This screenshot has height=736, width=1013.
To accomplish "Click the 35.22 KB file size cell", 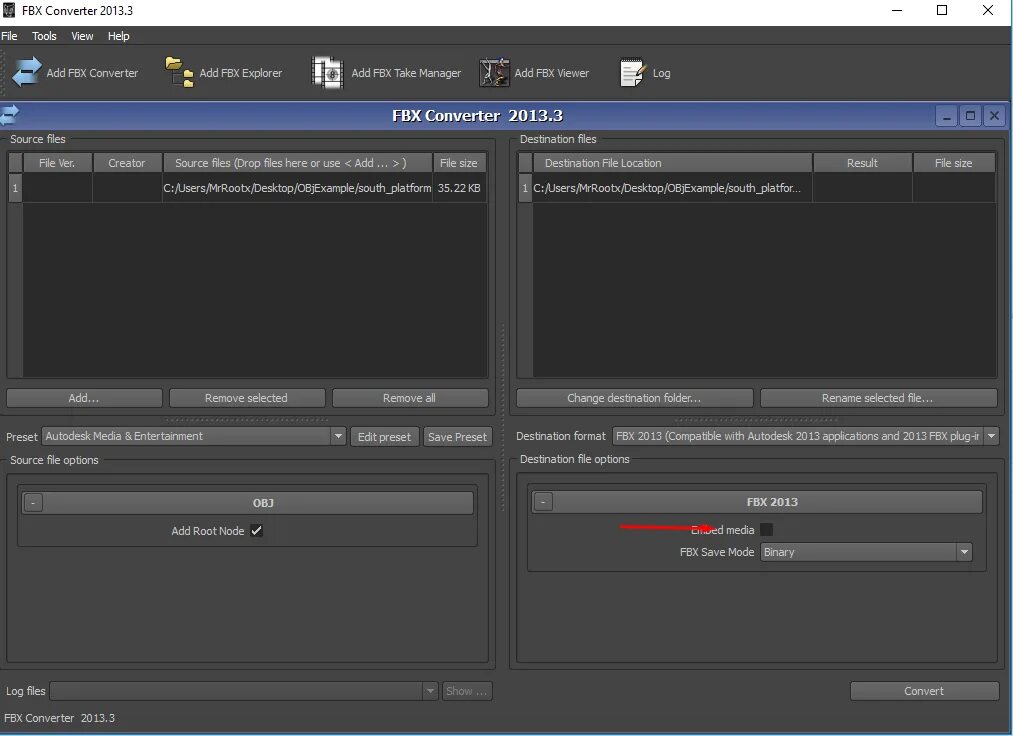I will point(459,188).
